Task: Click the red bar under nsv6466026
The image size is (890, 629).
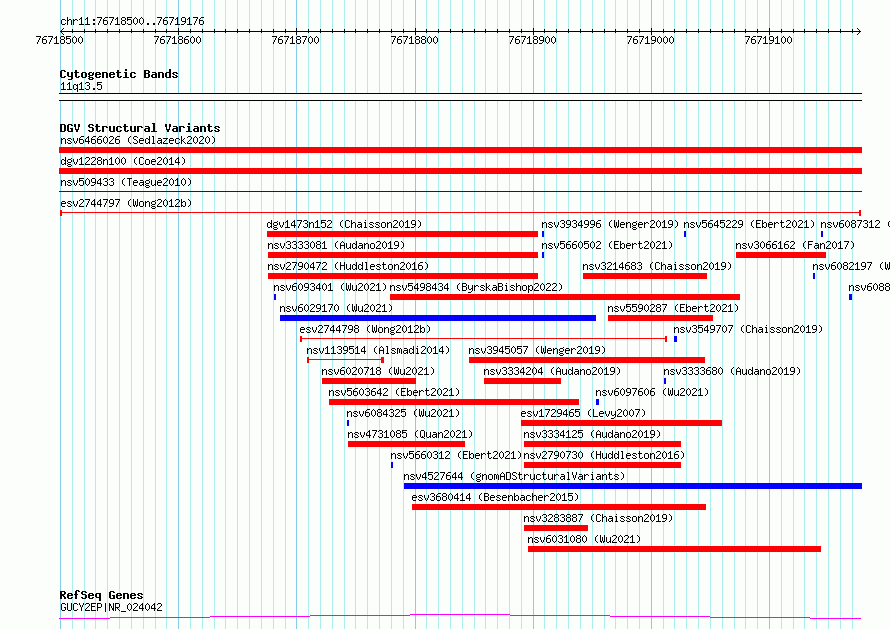Action: pos(460,150)
